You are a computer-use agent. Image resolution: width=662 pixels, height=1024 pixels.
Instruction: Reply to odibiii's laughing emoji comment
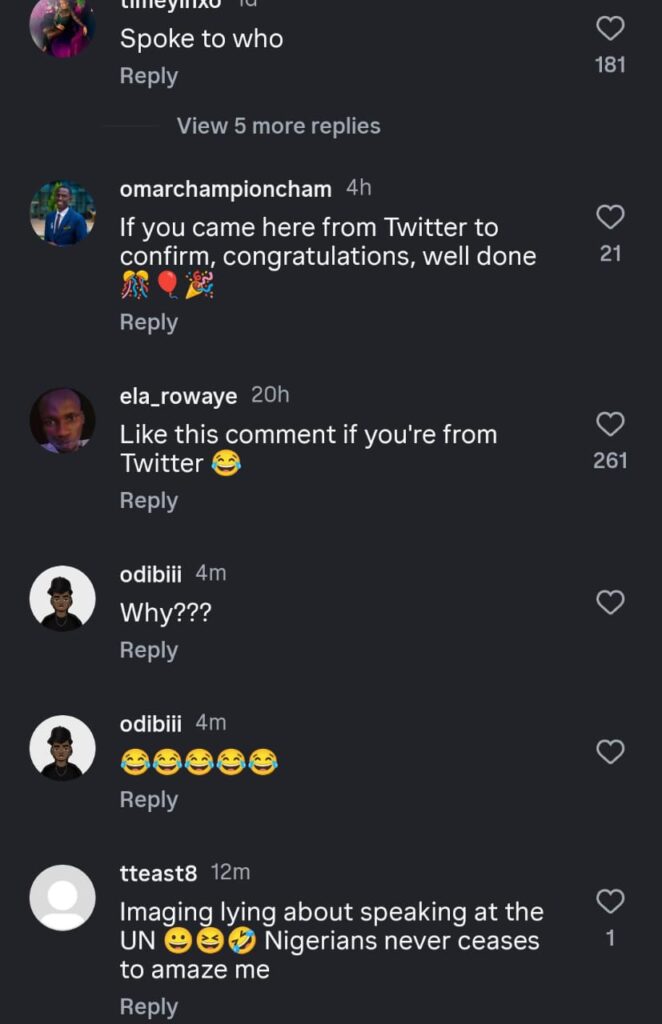(x=149, y=800)
